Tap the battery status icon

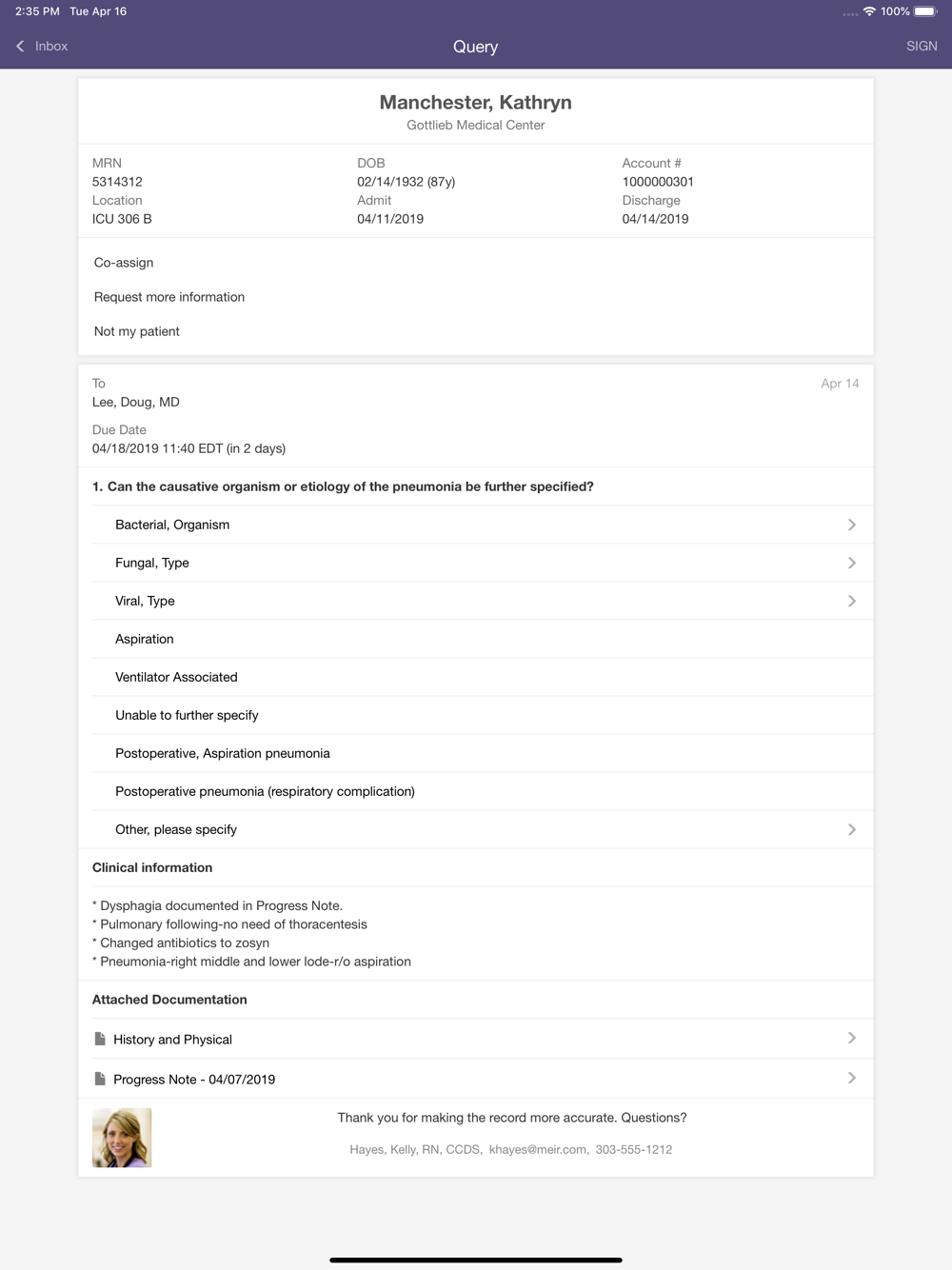(x=925, y=11)
